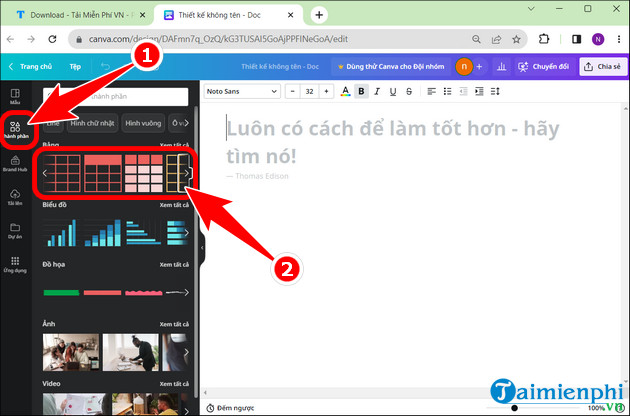Select the team meeting photo
The image size is (630, 416).
point(71,352)
